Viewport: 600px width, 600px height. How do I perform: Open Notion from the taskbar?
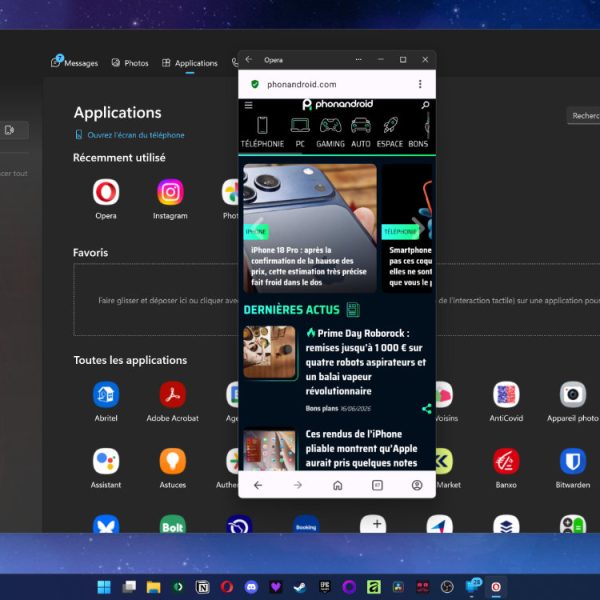(x=202, y=587)
